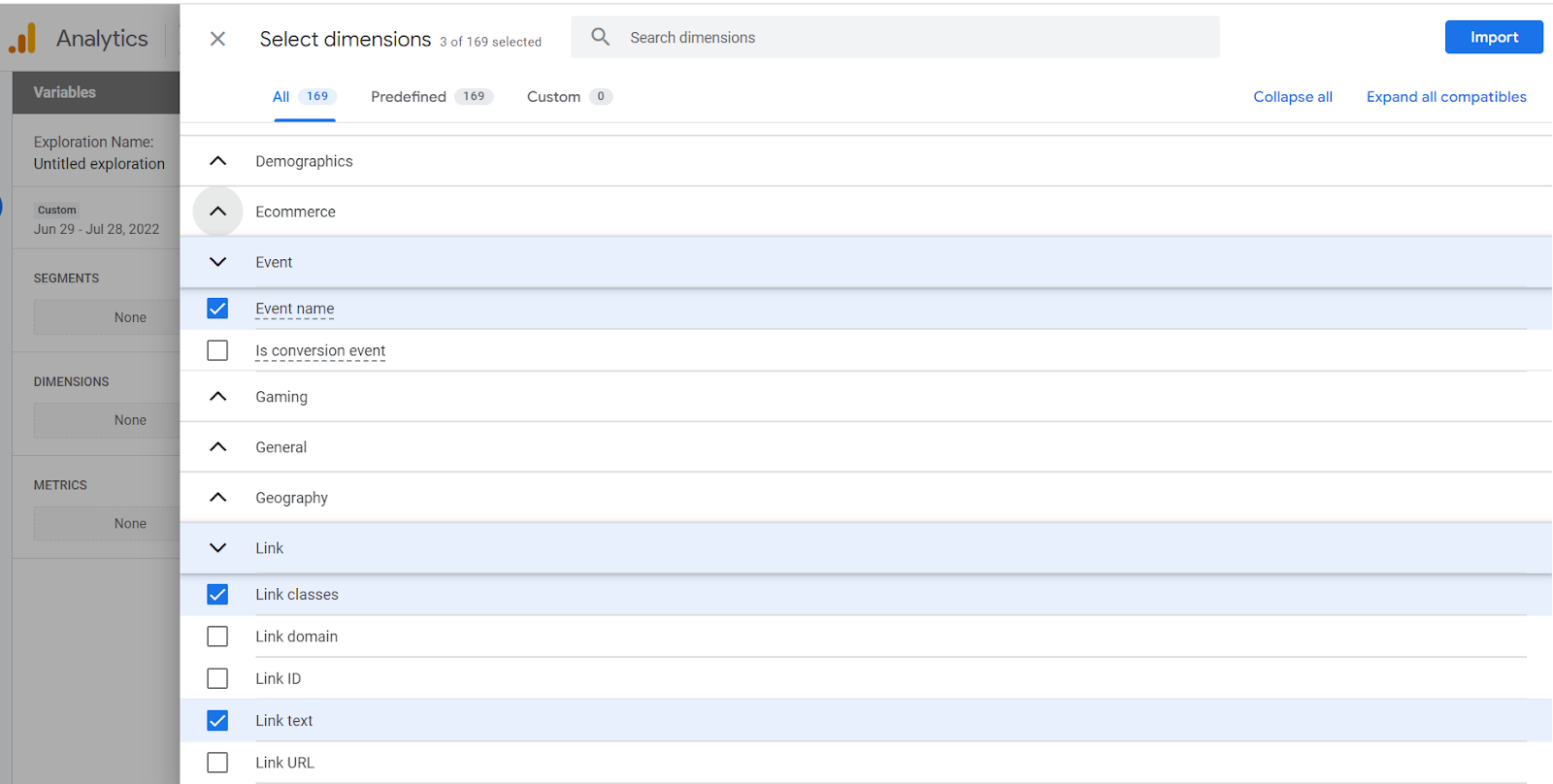The height and width of the screenshot is (784, 1553).
Task: Tick the Link URL checkbox
Action: coord(217,763)
